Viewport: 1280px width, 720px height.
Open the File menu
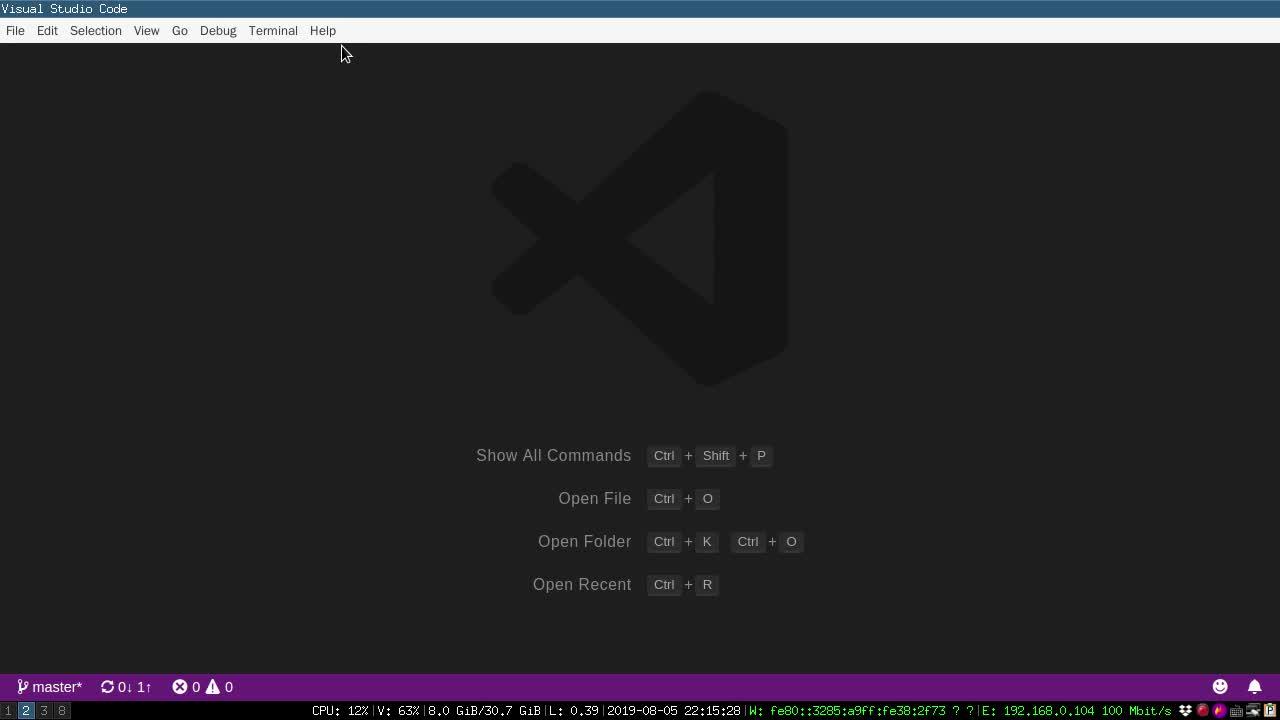click(15, 30)
